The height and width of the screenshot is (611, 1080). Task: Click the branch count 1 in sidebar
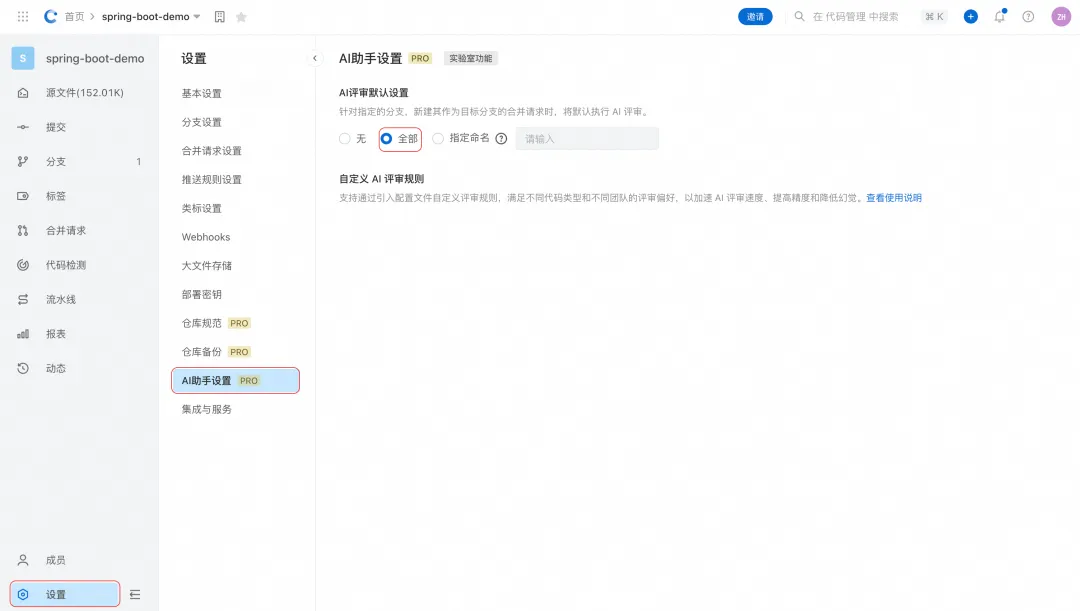138,162
